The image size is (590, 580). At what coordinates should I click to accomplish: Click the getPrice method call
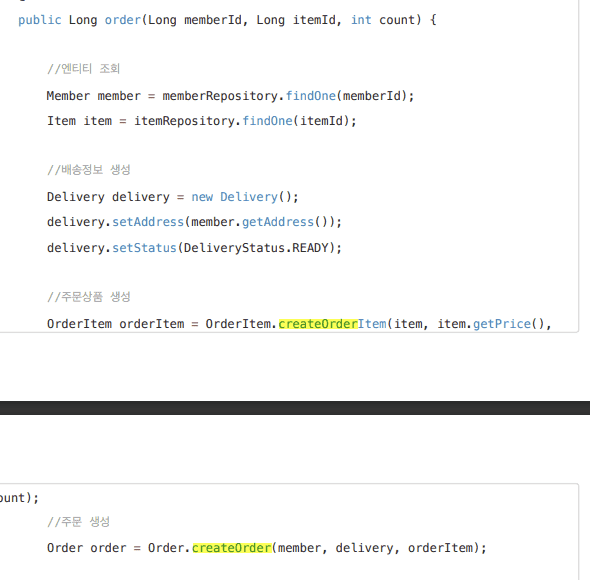502,324
